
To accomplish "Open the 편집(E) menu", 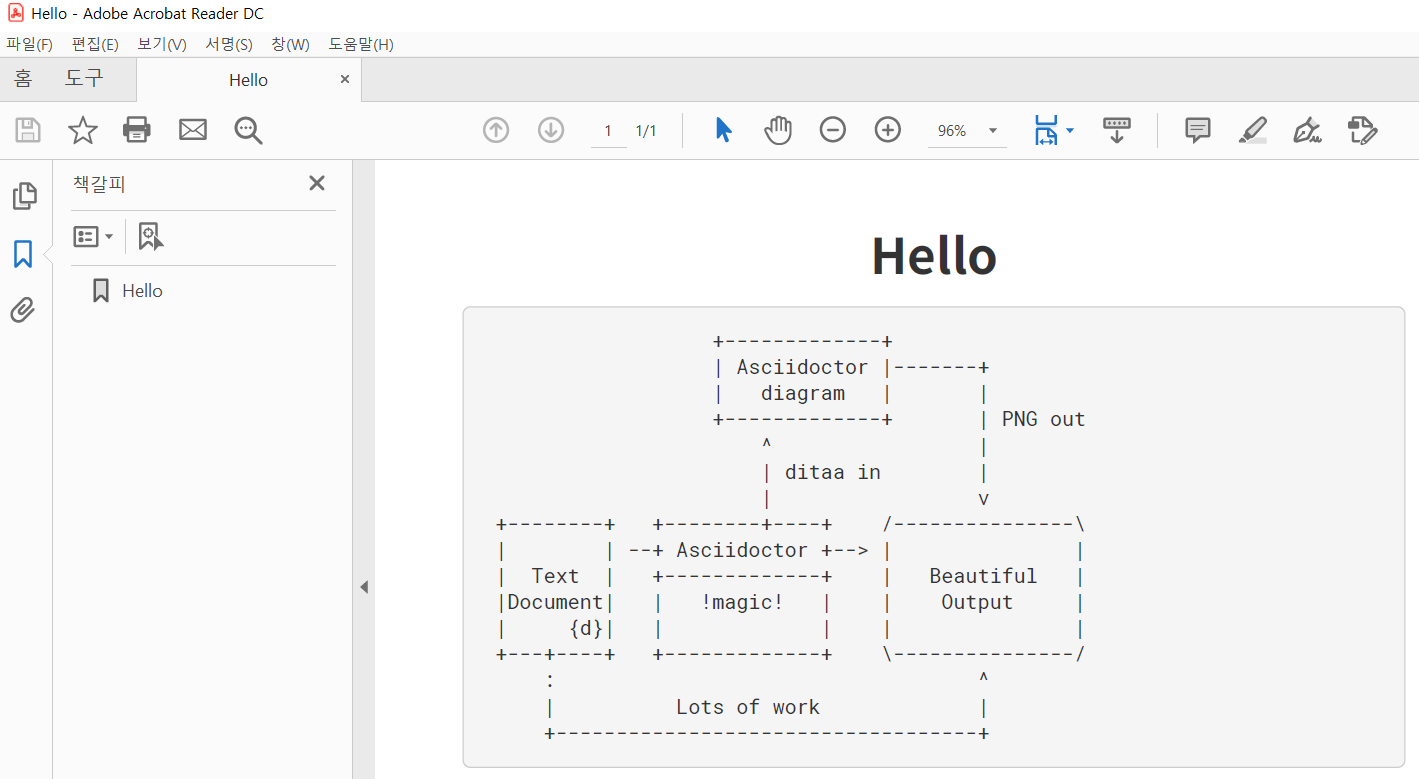I will pyautogui.click(x=95, y=44).
